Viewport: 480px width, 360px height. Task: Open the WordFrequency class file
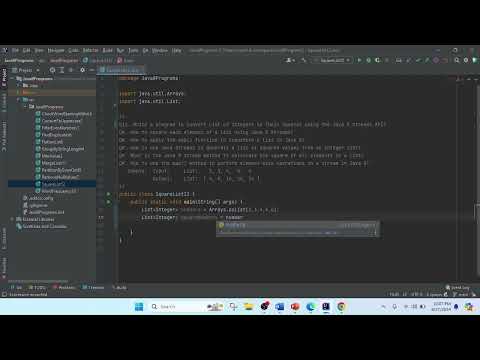pyautogui.click(x=57, y=191)
